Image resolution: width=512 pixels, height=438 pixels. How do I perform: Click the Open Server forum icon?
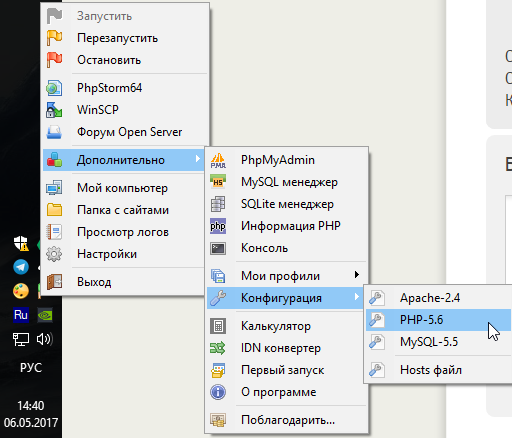pos(54,132)
